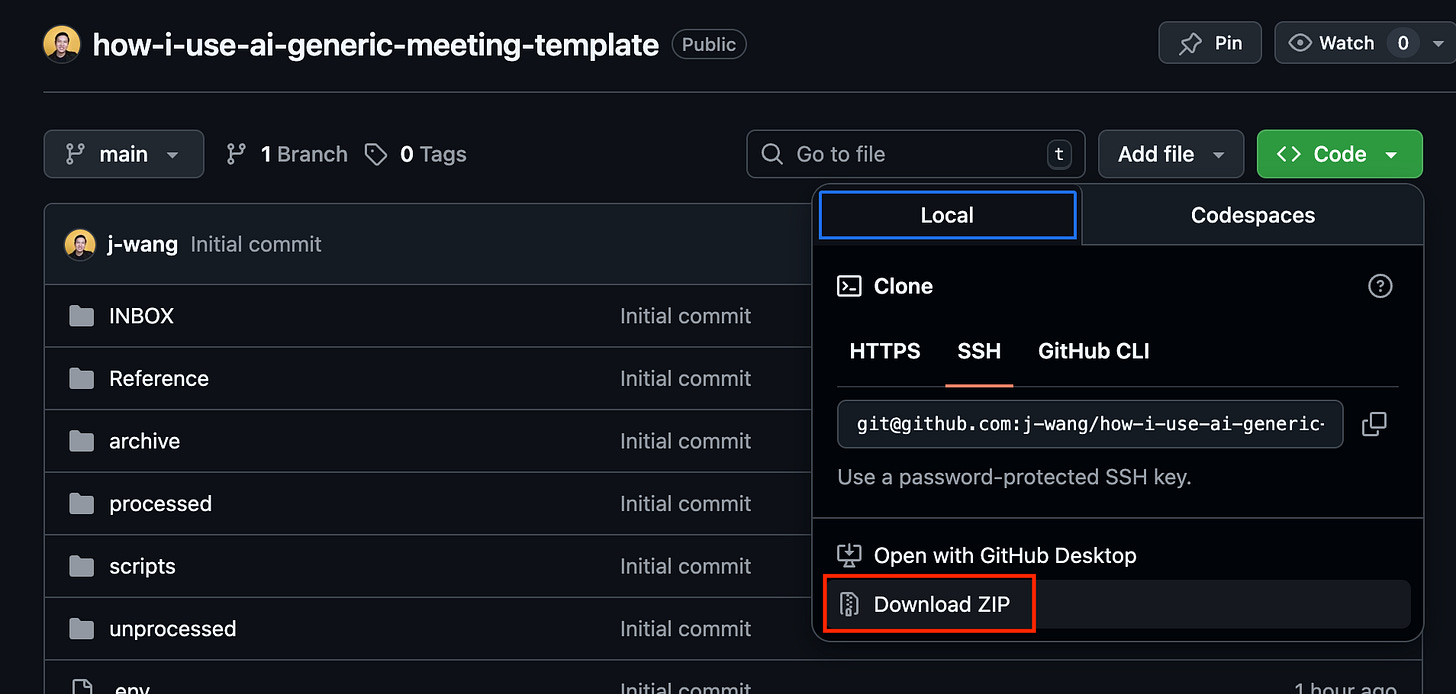This screenshot has width=1456, height=694.
Task: Click the eye icon on the Watch button
Action: (x=1300, y=43)
